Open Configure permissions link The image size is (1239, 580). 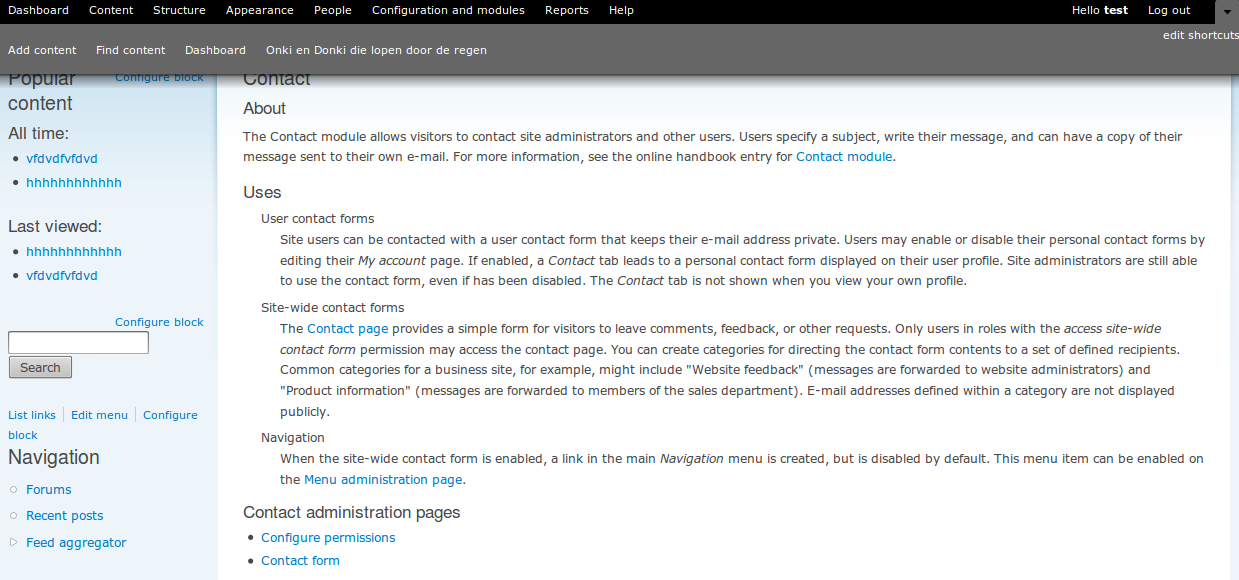pyautogui.click(x=328, y=538)
